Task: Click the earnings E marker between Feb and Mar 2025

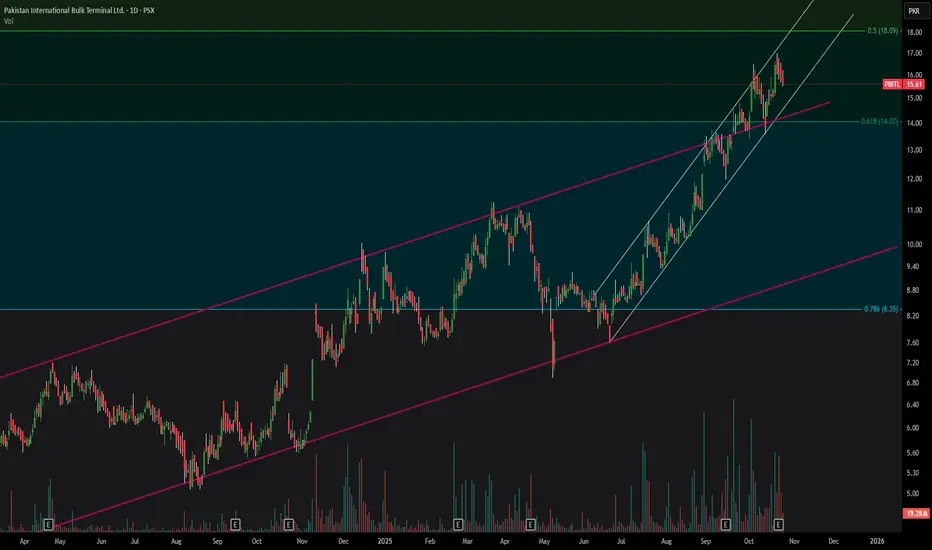Action: (x=458, y=524)
